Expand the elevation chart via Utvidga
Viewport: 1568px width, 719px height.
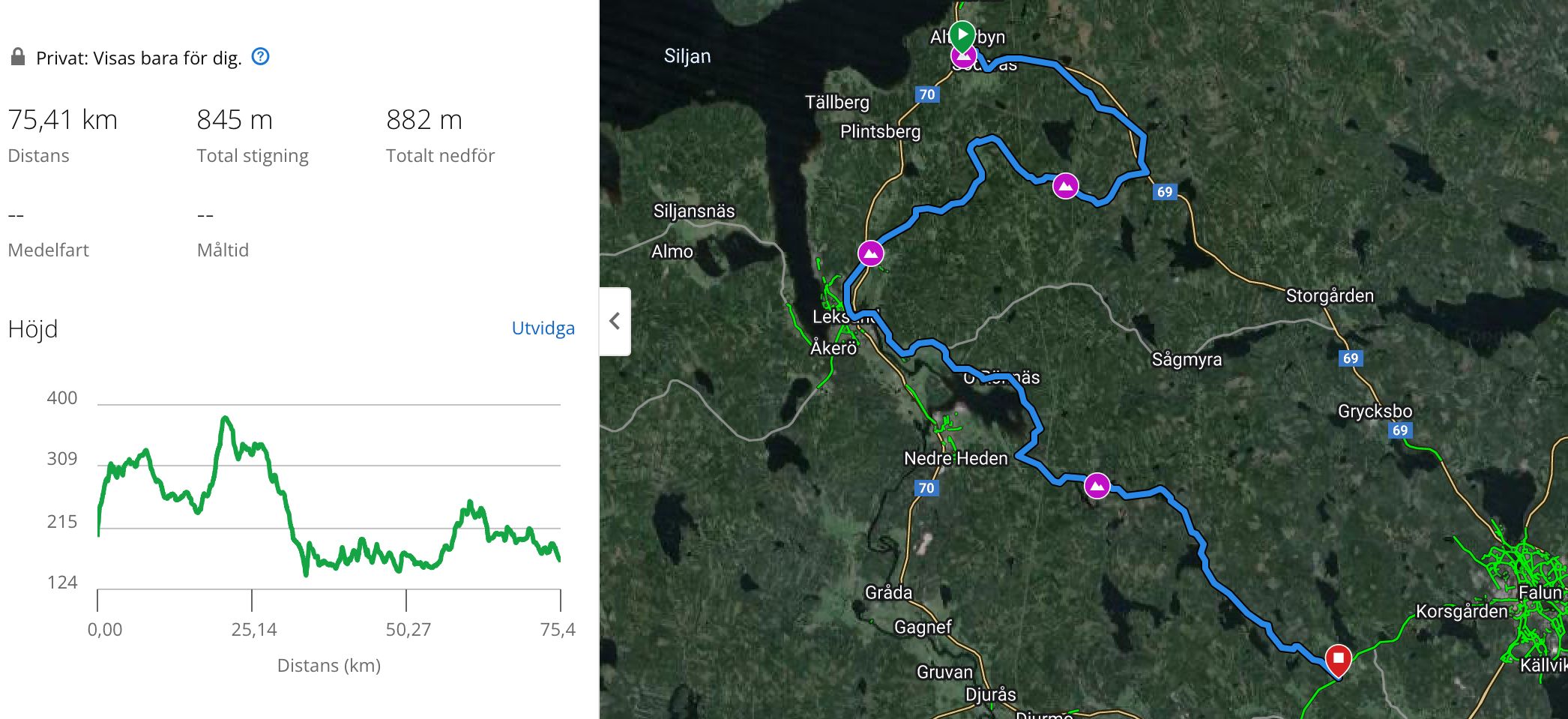coord(543,328)
